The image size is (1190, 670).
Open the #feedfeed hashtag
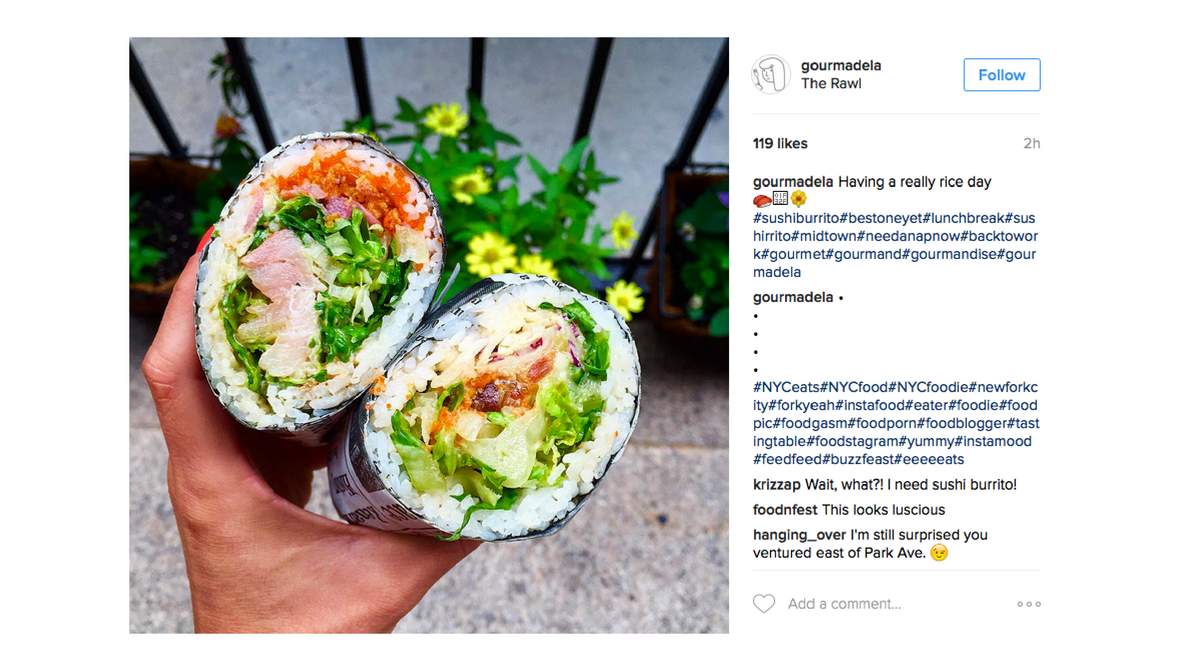coord(787,459)
